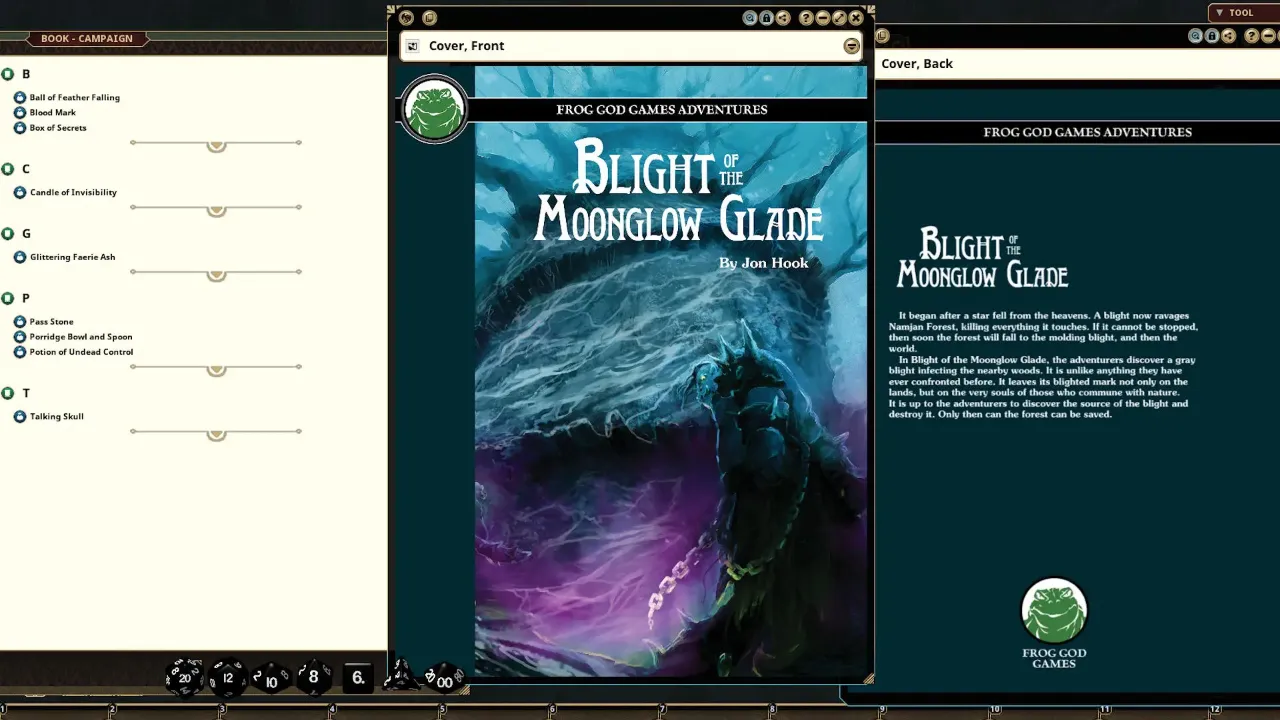This screenshot has width=1280, height=720.
Task: Roll the d12 die
Action: tap(228, 678)
